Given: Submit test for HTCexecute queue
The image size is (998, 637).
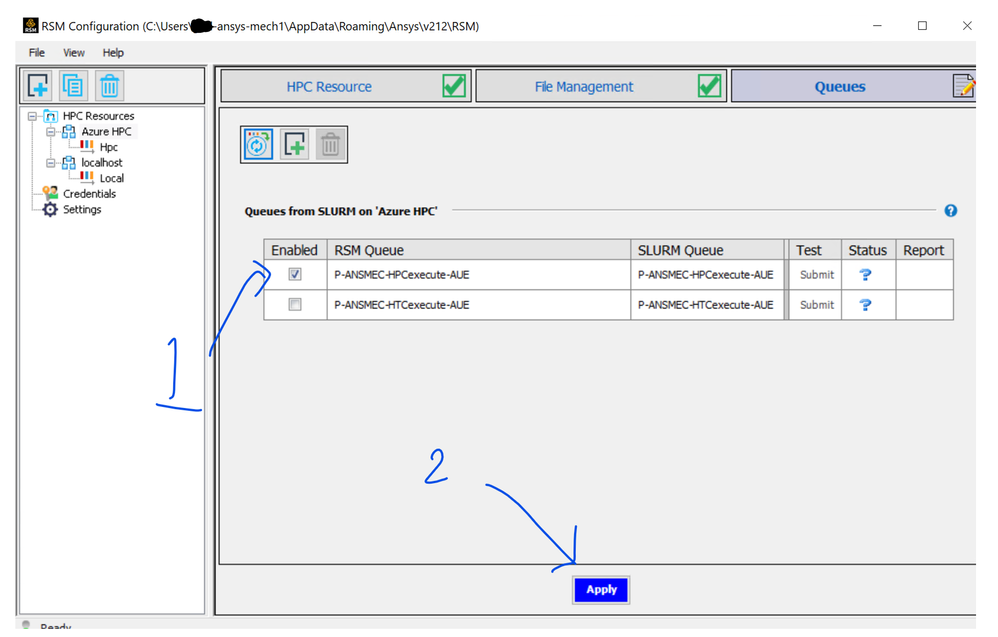Looking at the screenshot, I should pyautogui.click(x=817, y=305).
